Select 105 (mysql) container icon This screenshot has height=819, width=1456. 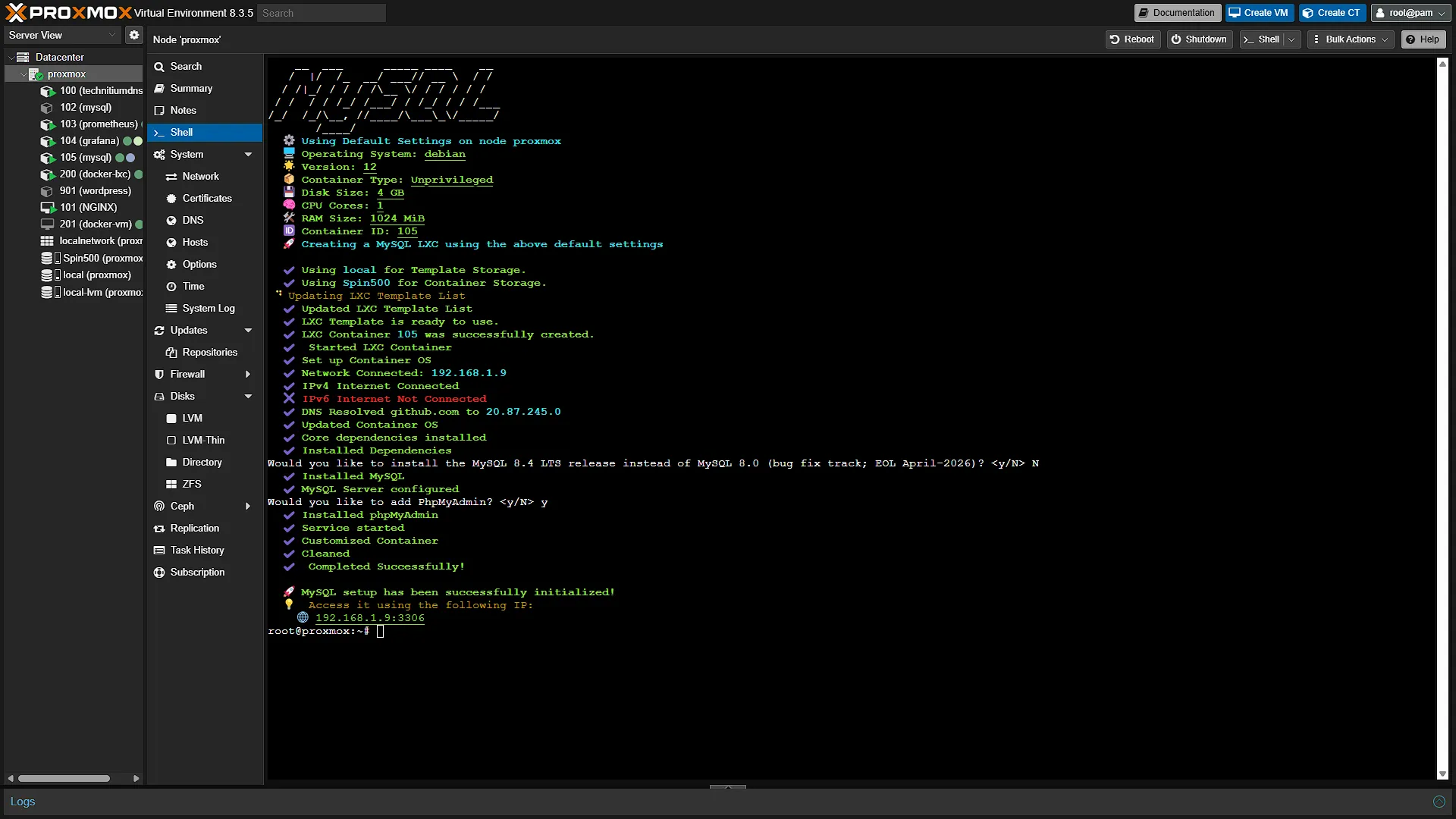click(x=48, y=158)
